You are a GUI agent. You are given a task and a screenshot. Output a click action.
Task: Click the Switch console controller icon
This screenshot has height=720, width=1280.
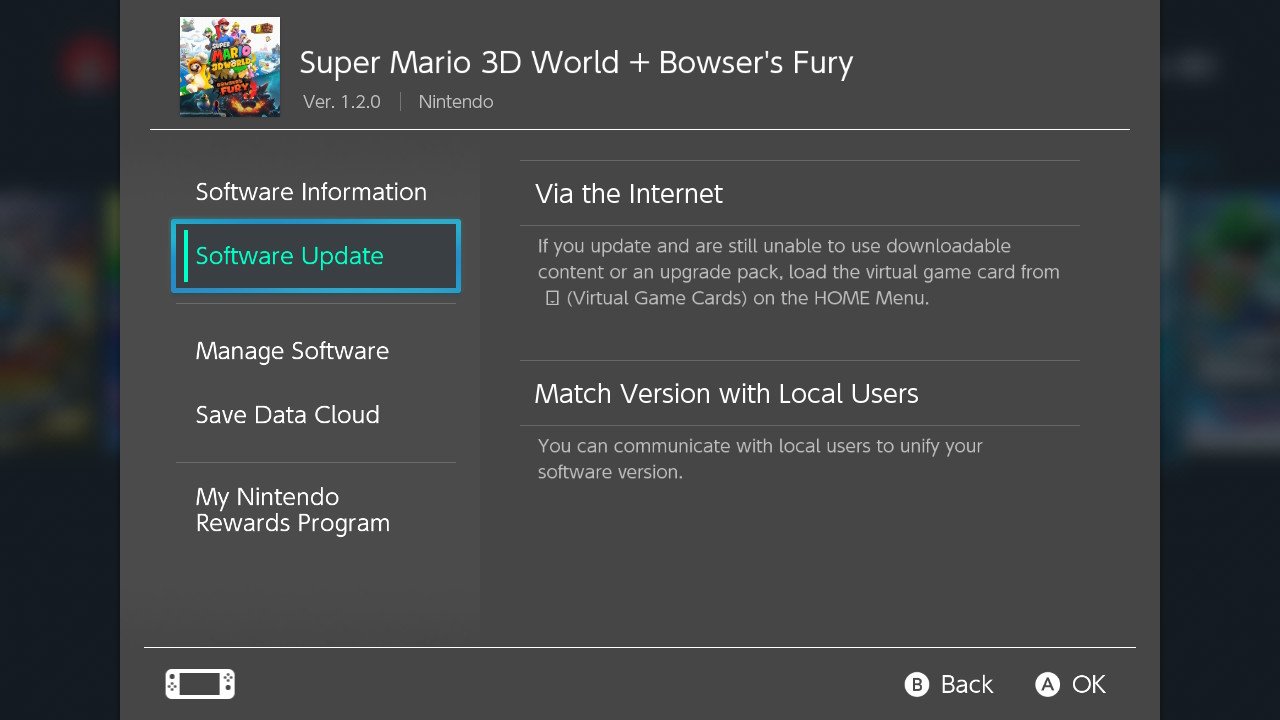click(200, 684)
